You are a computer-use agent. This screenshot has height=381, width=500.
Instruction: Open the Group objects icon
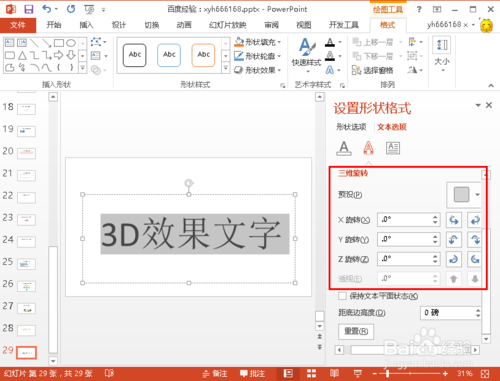coord(413,56)
